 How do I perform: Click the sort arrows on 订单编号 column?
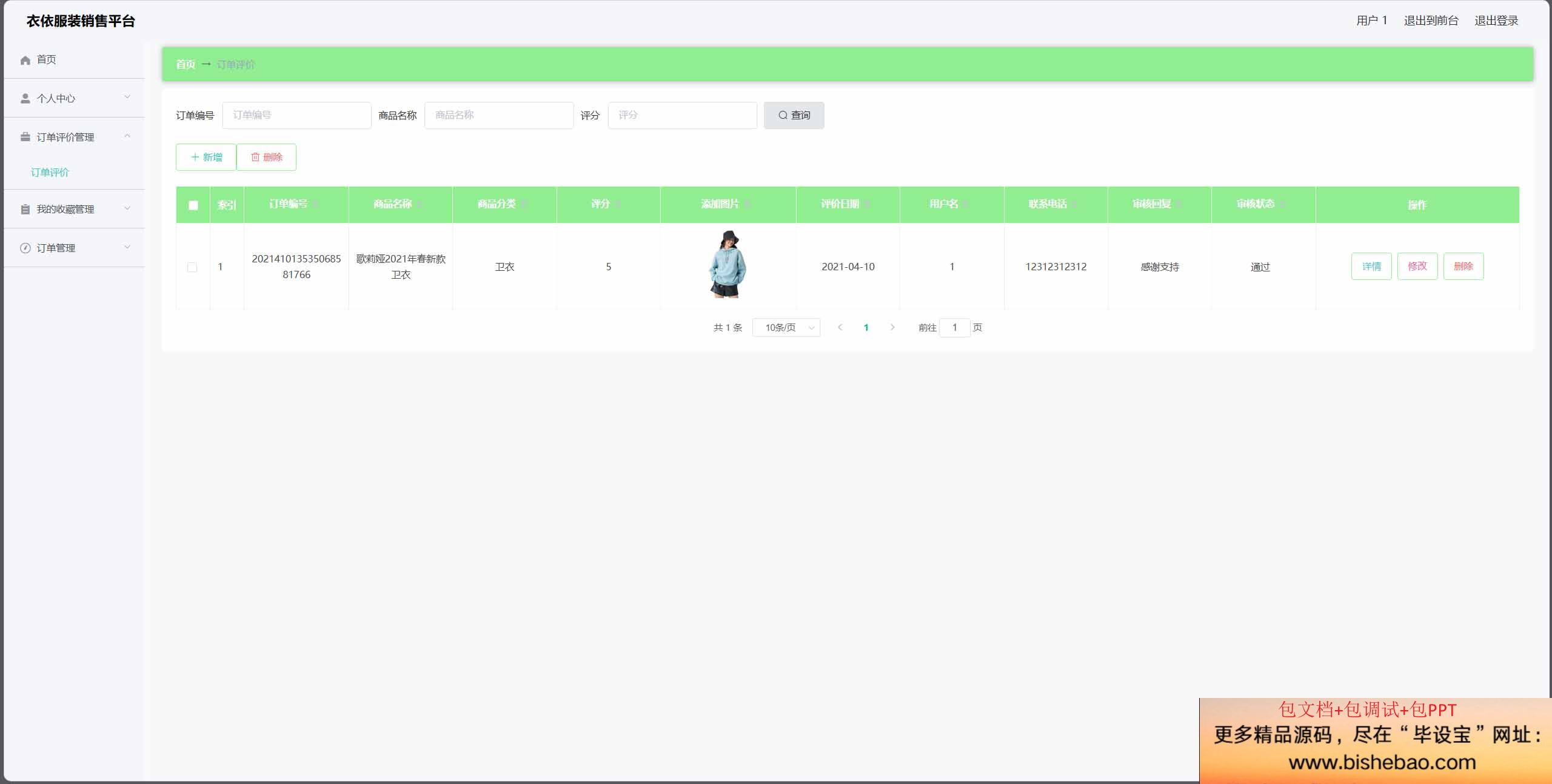click(315, 204)
